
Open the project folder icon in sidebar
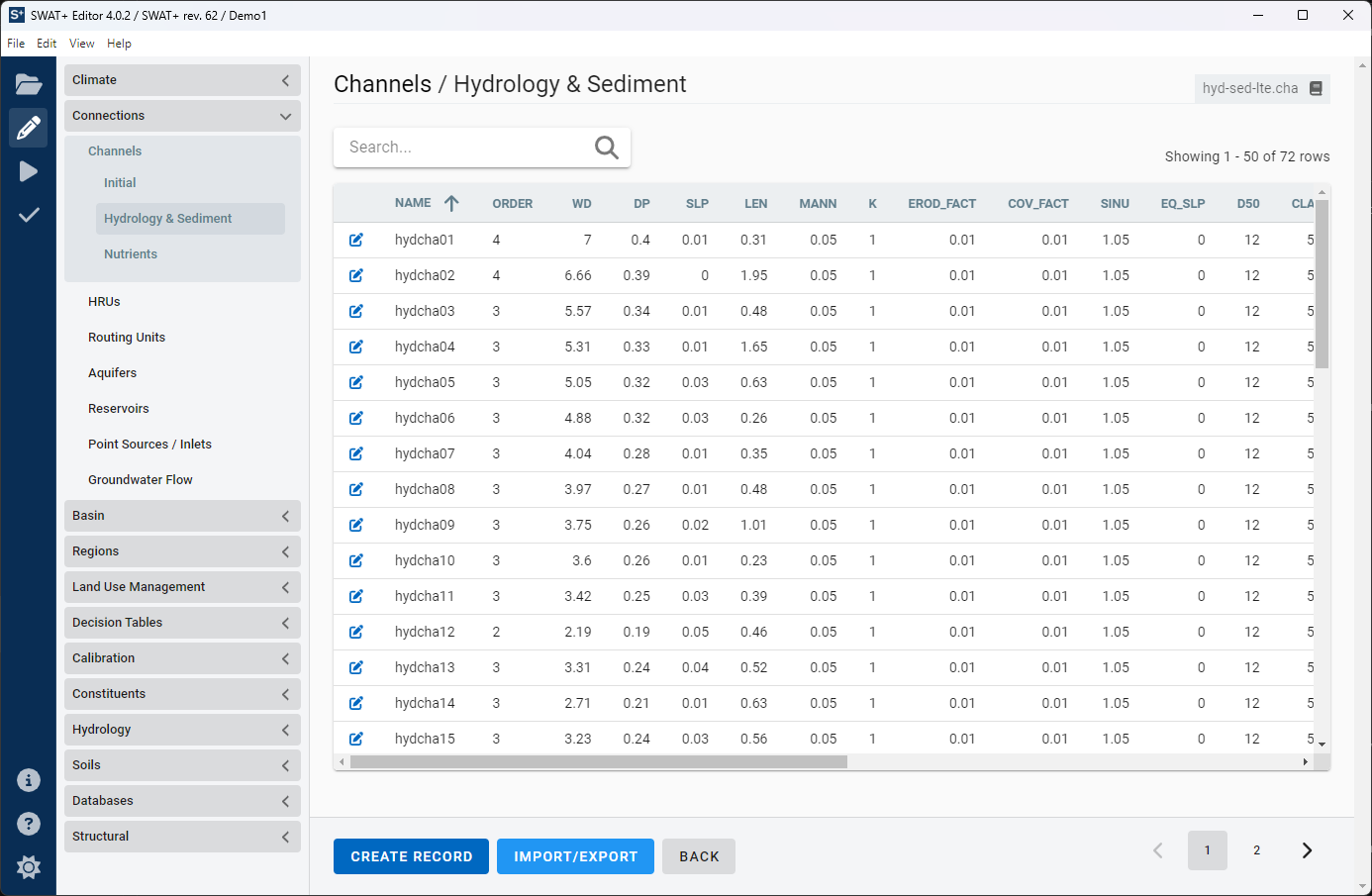pyautogui.click(x=29, y=84)
